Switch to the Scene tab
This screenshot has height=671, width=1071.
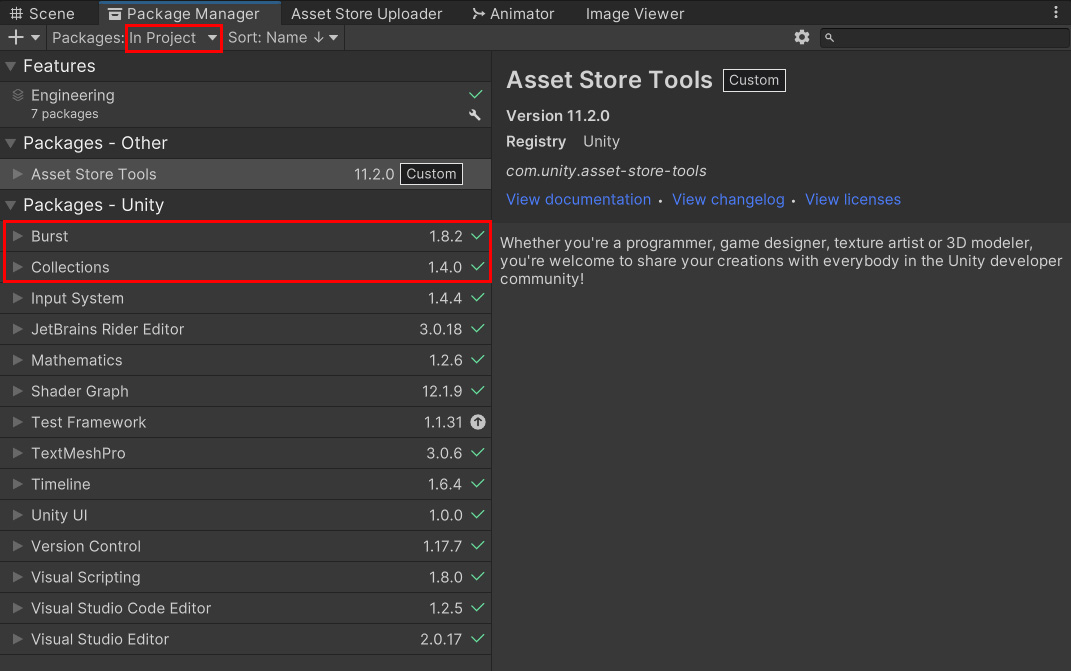point(42,14)
